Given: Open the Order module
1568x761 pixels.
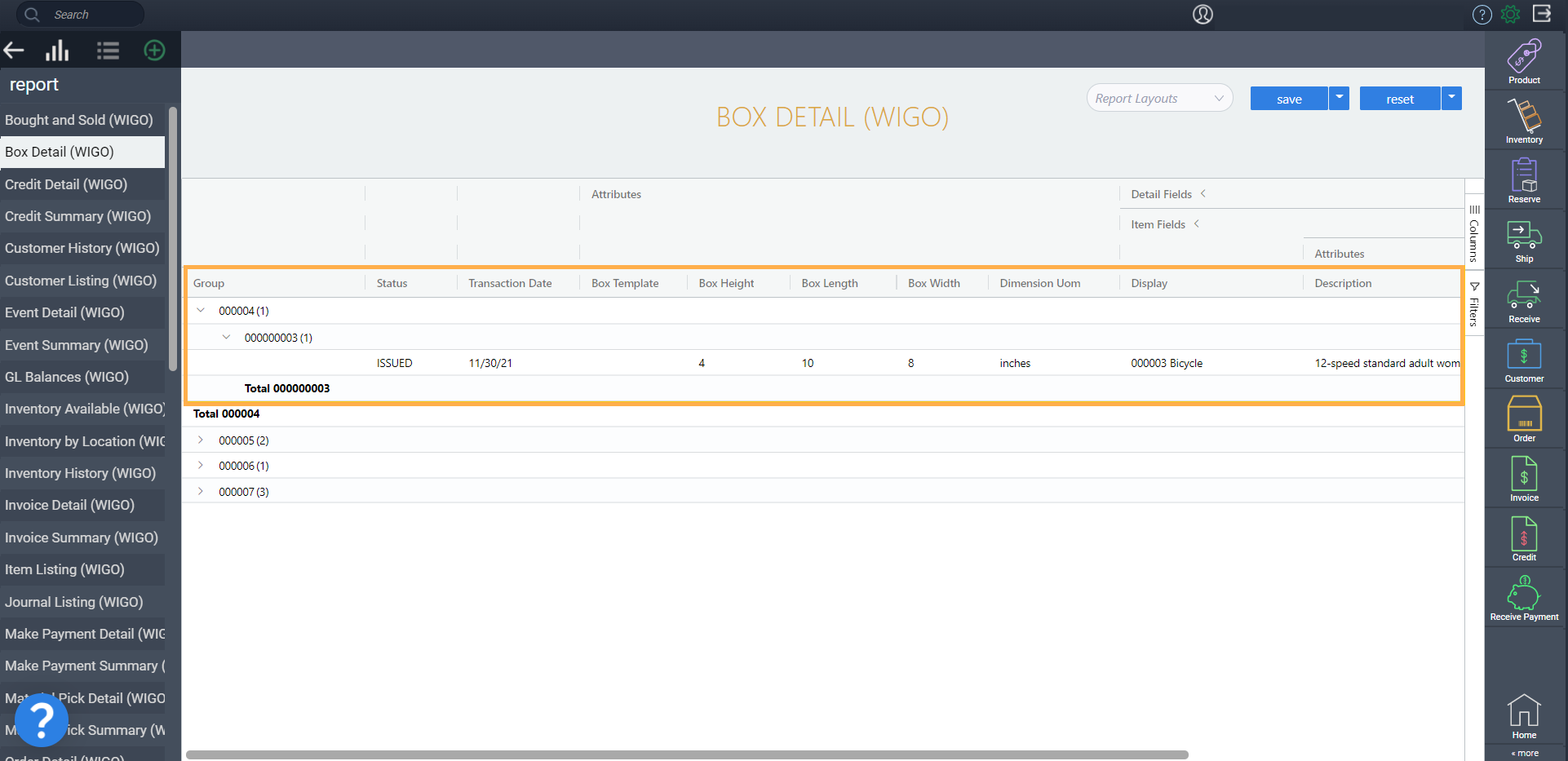Looking at the screenshot, I should coord(1524,420).
